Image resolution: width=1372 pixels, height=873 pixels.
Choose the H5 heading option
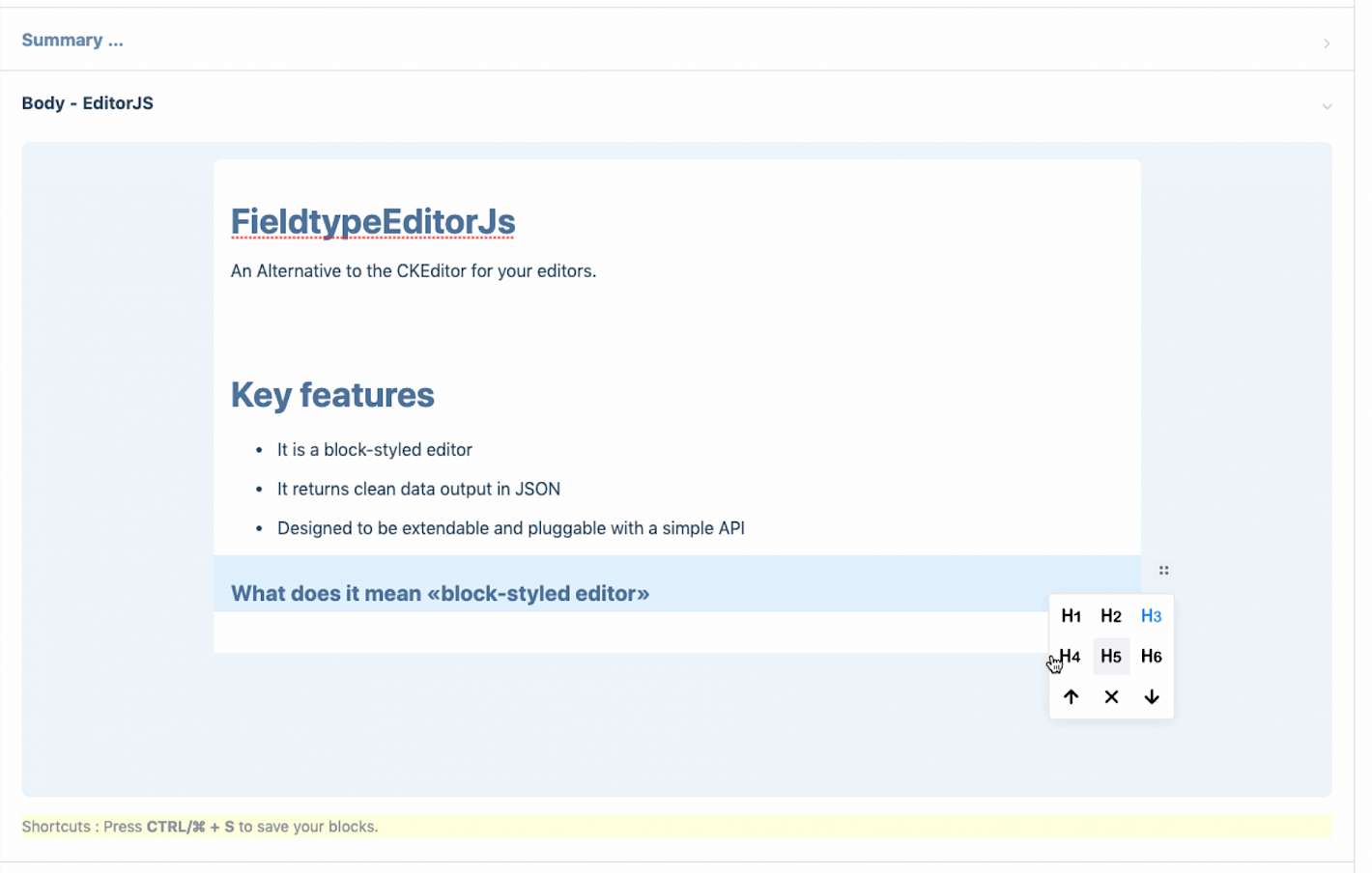coord(1111,657)
